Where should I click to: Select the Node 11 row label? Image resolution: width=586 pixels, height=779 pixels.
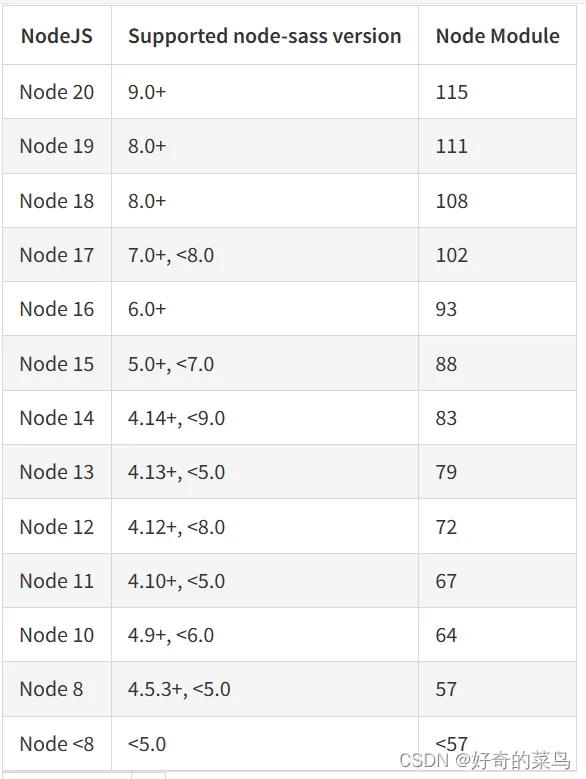[57, 581]
